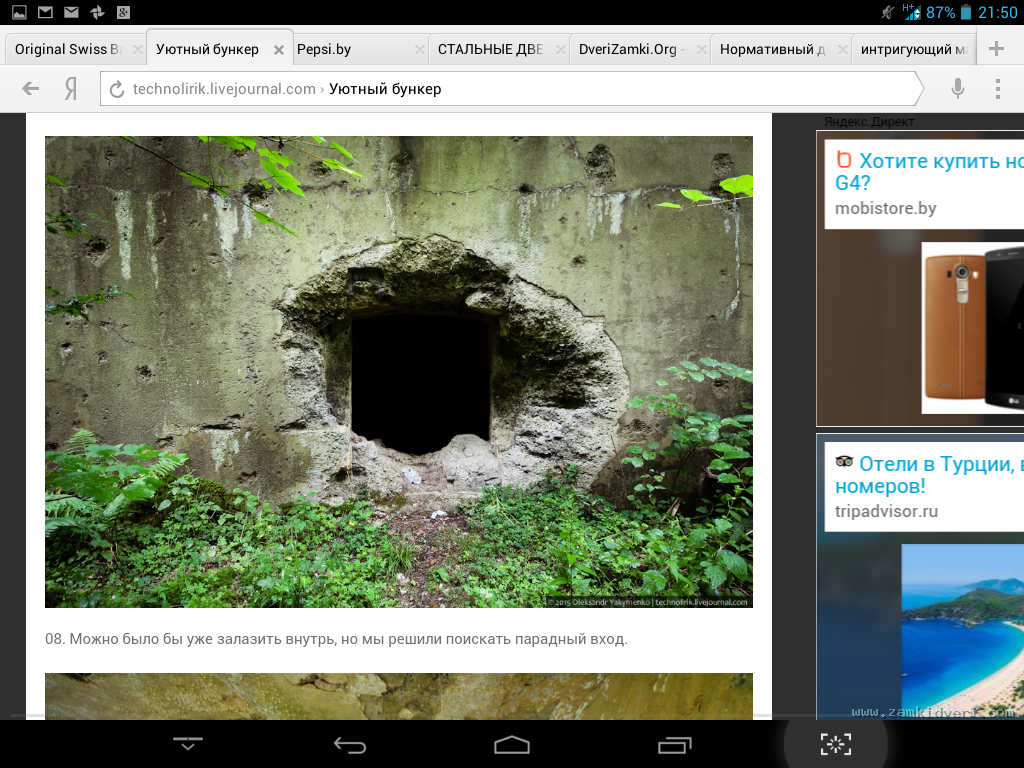Open the 'СТАЛЬНЫЕ ДВЕ' tab

coord(490,50)
